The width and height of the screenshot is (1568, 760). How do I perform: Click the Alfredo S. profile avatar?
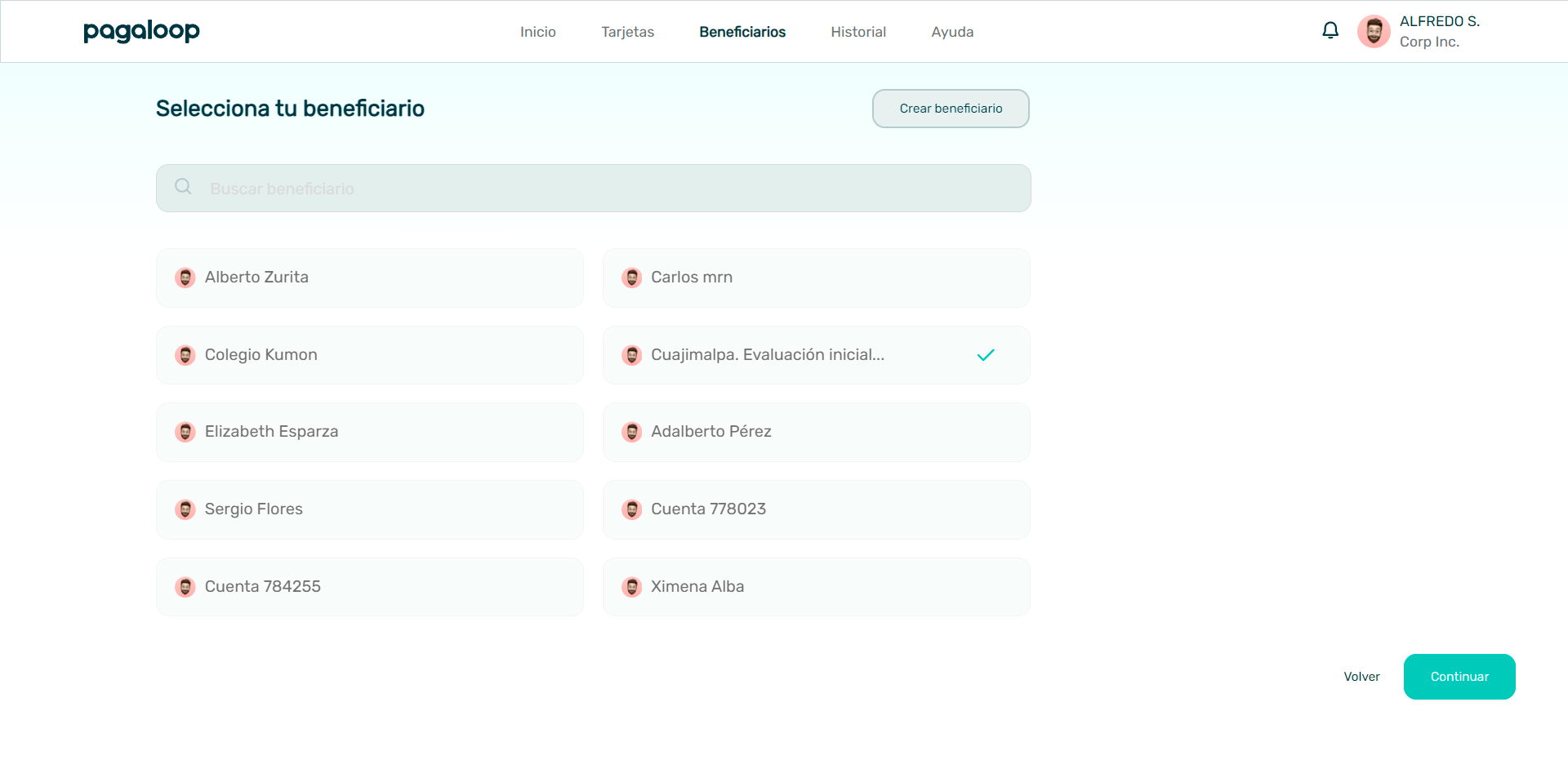[x=1374, y=32]
